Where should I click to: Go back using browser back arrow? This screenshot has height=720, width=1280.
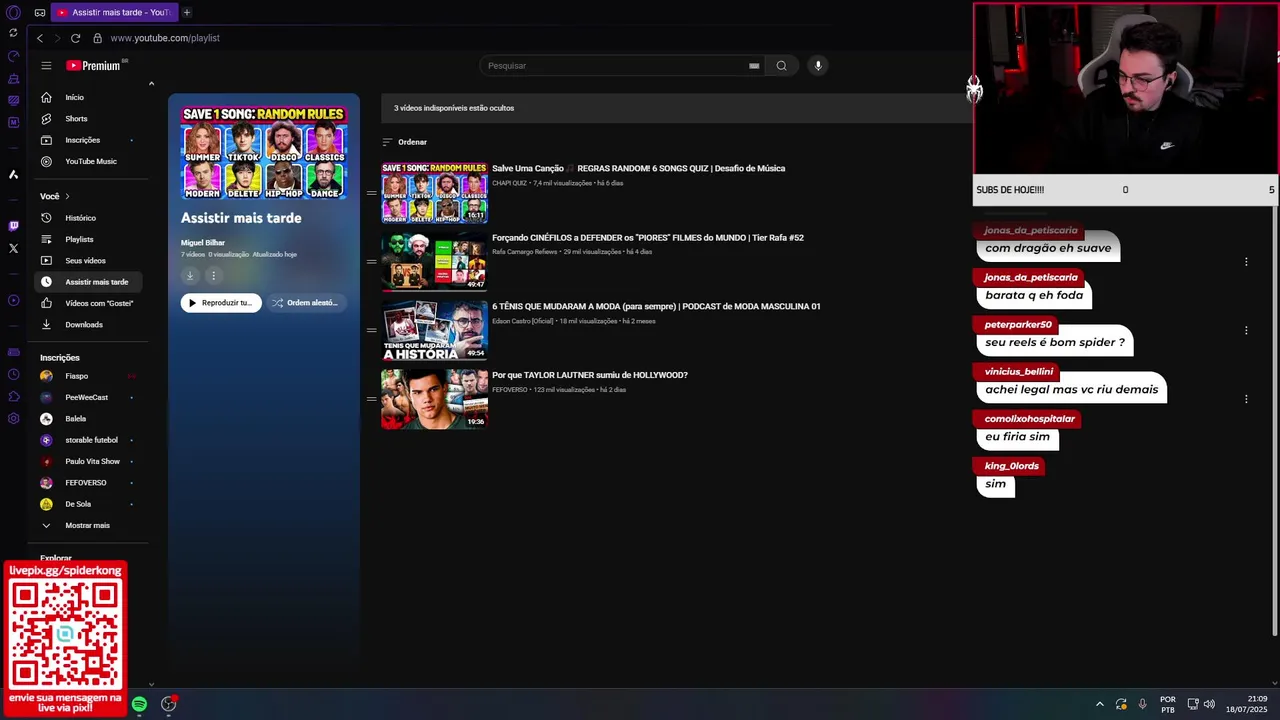pyautogui.click(x=40, y=38)
